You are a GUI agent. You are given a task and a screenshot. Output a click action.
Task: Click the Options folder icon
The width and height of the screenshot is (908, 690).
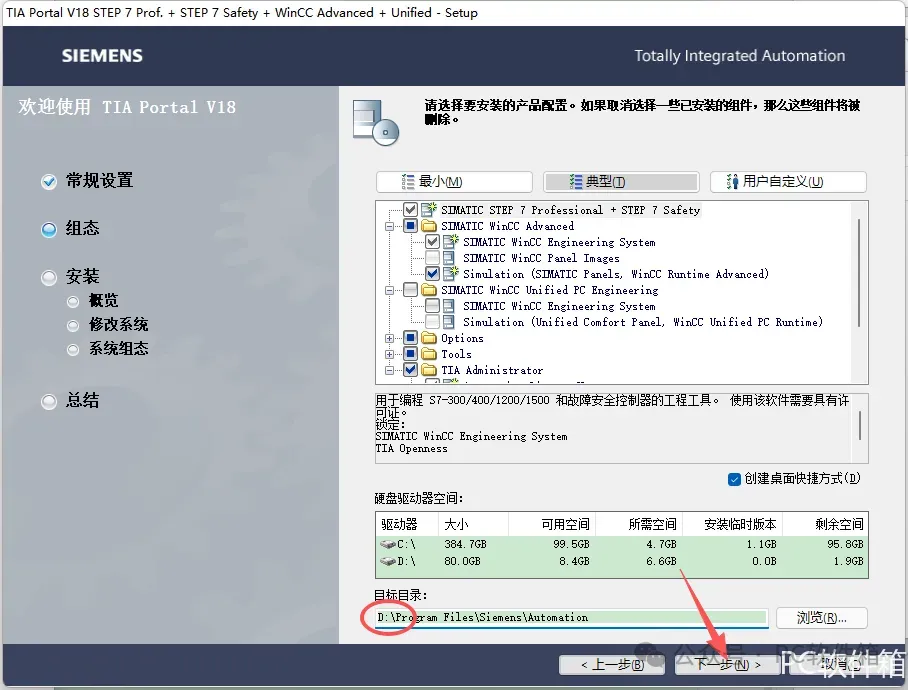(x=429, y=337)
